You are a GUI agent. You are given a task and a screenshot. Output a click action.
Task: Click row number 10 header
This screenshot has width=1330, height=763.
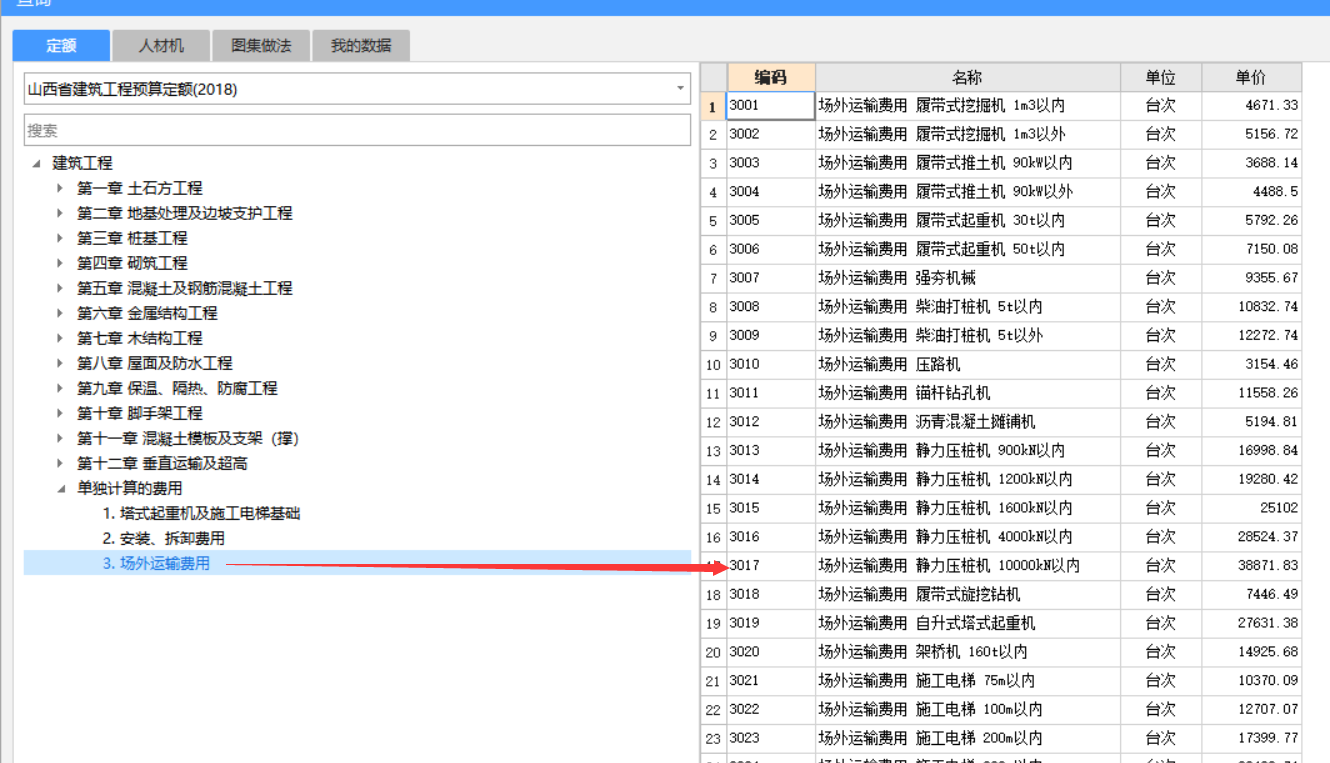click(x=713, y=364)
